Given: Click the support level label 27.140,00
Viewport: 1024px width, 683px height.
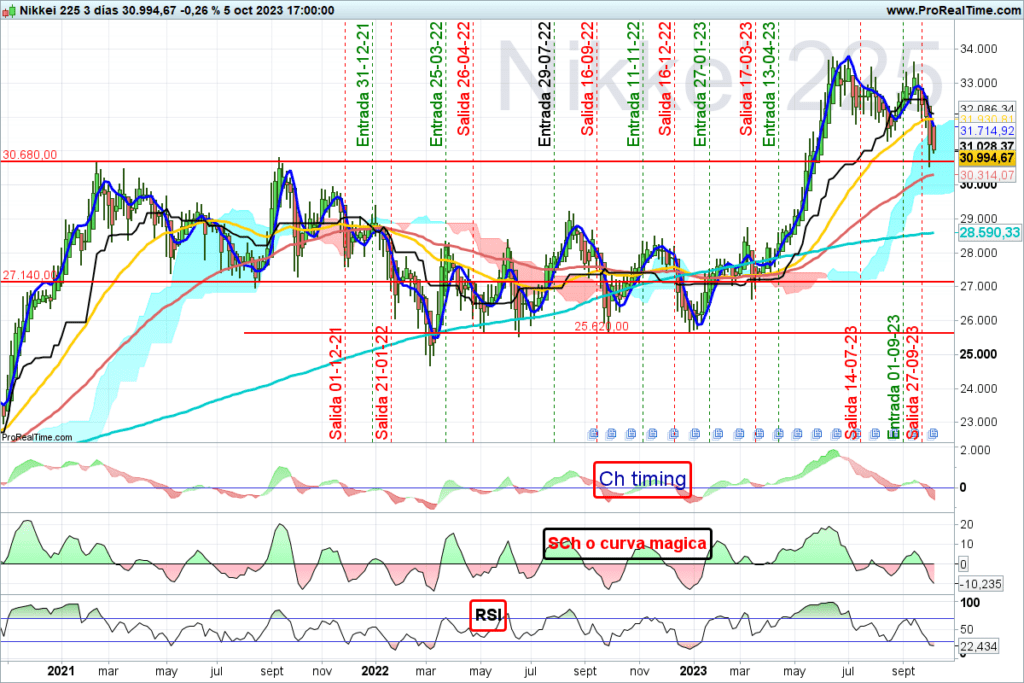Looking at the screenshot, I should tap(29, 276).
